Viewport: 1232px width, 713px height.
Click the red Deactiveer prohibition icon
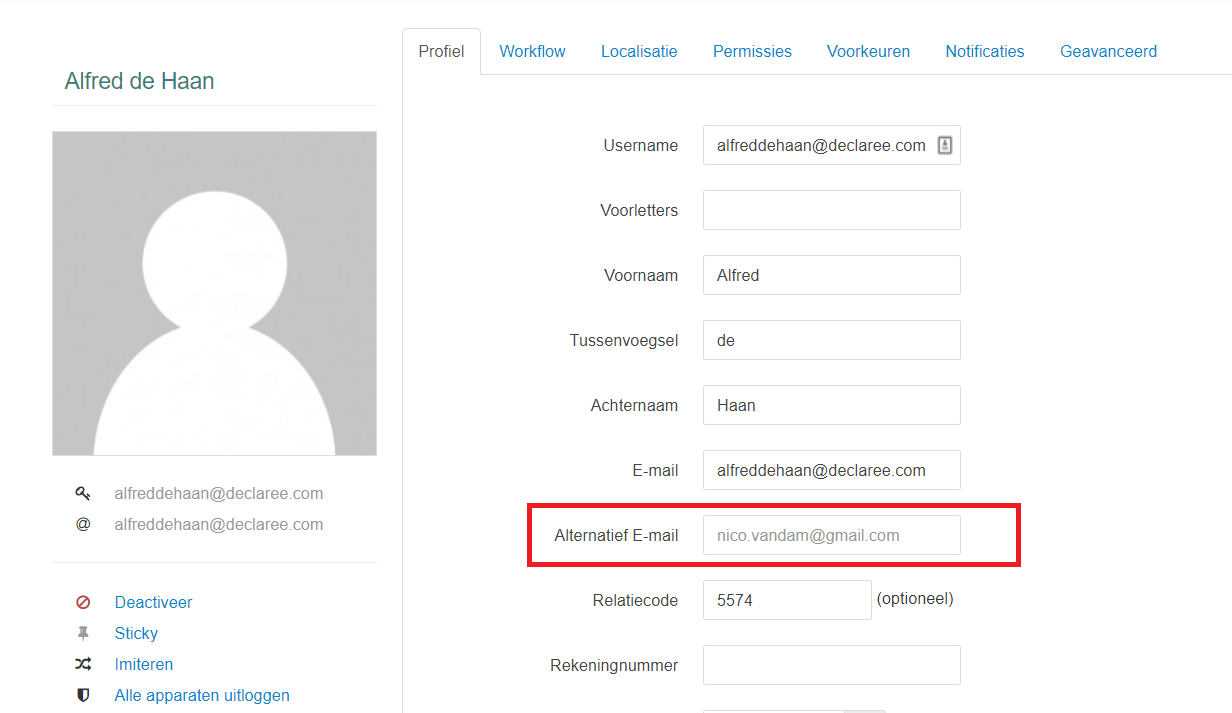83,603
